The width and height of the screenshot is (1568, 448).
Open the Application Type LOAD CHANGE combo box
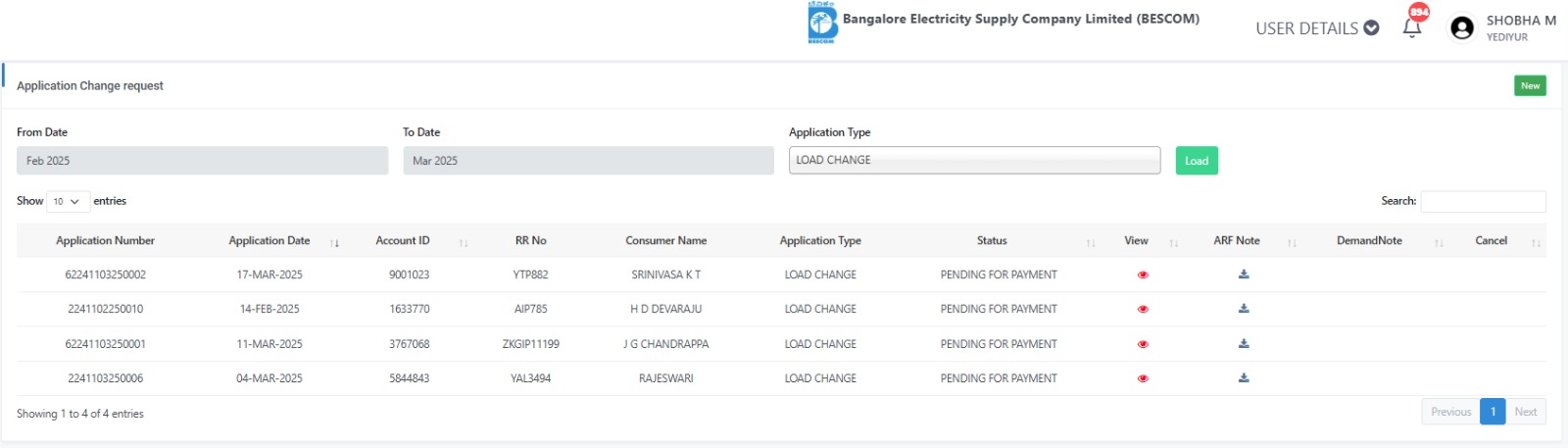coord(974,160)
